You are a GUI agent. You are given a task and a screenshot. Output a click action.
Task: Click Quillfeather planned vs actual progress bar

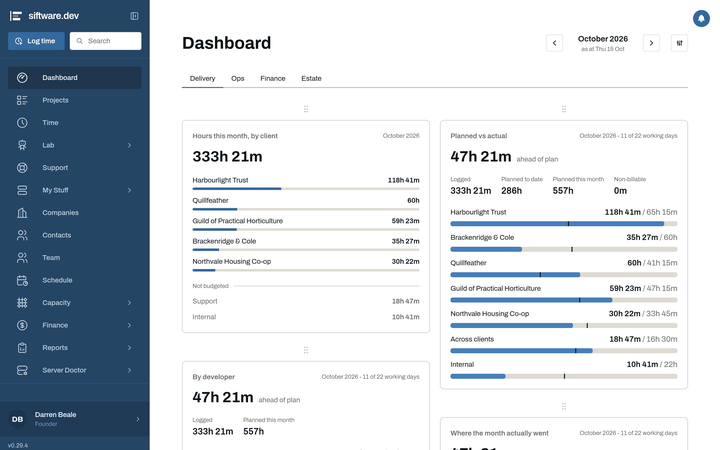point(564,275)
